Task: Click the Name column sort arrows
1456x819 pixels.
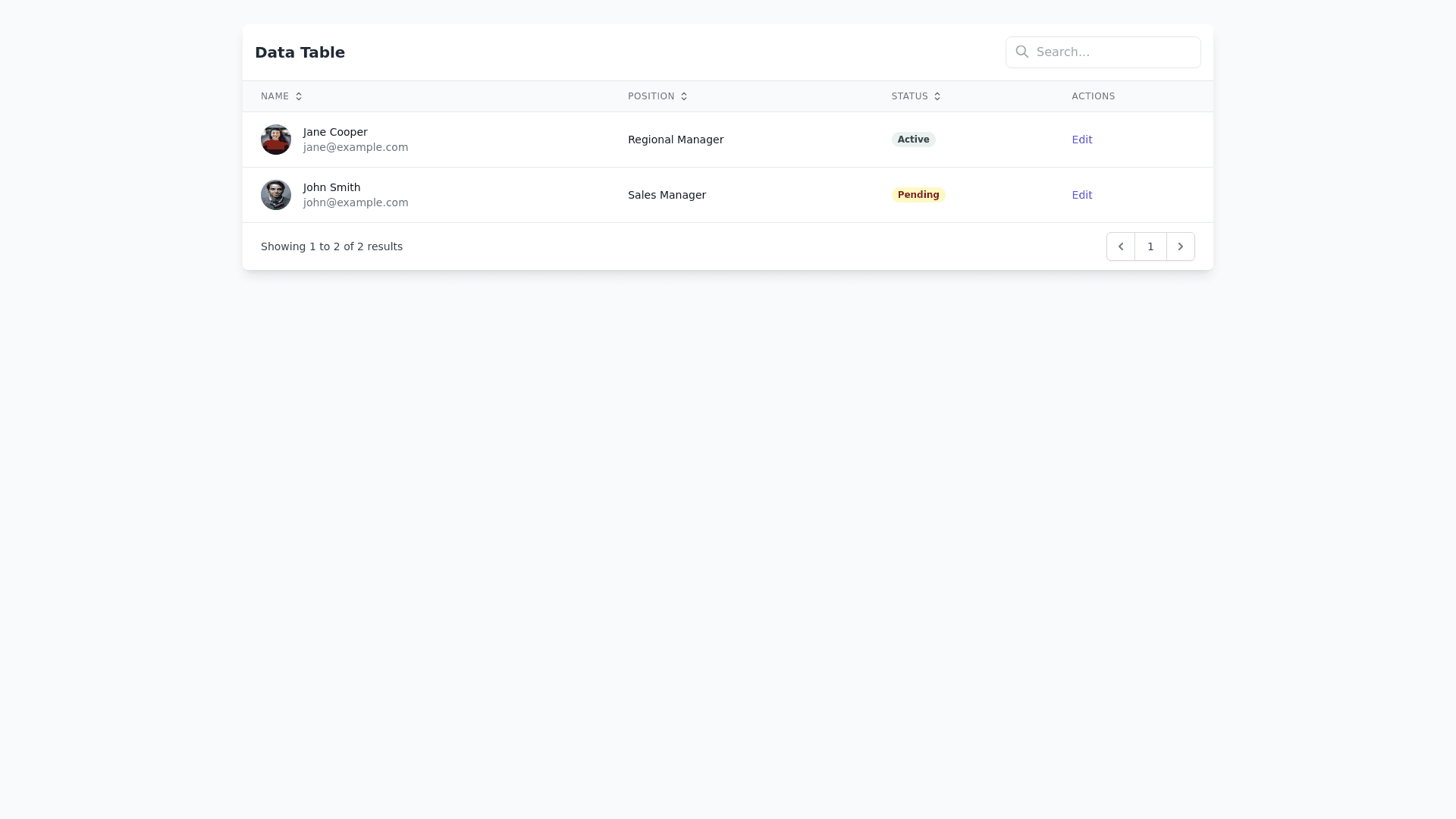Action: click(299, 96)
